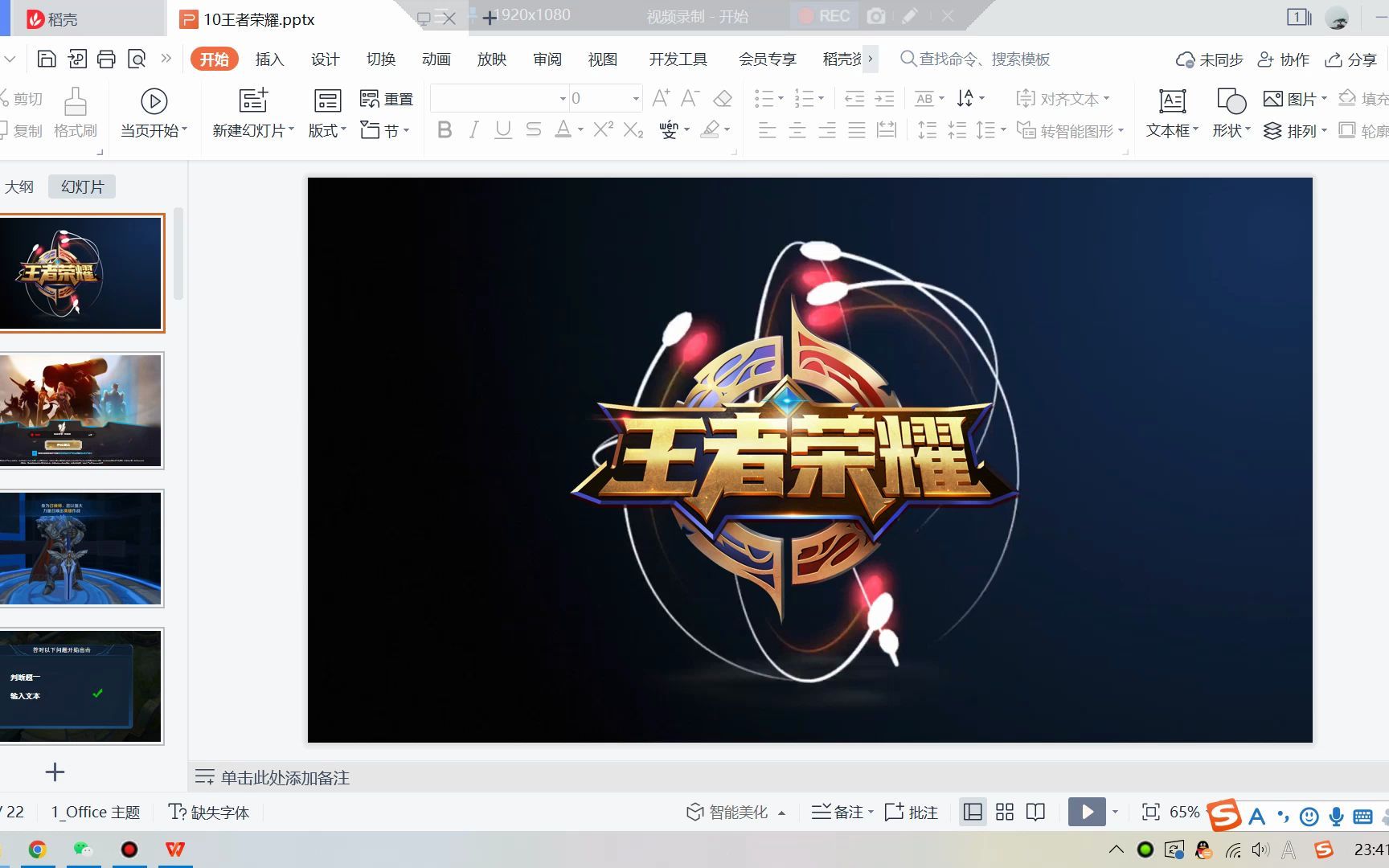Toggle Underline formatting
This screenshot has width=1389, height=868.
[x=503, y=129]
